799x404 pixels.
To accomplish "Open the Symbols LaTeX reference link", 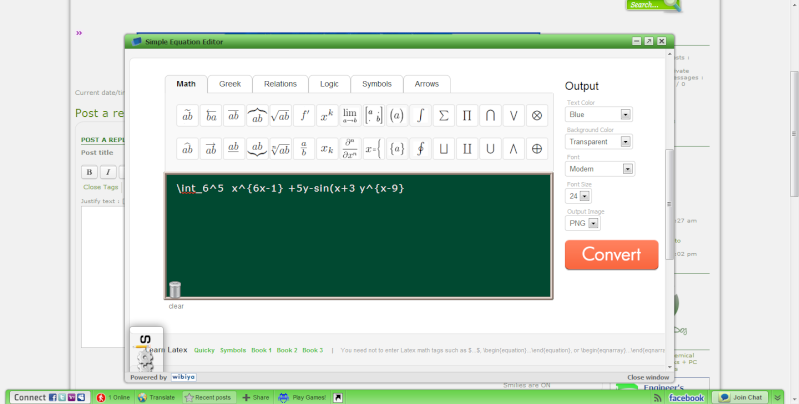I will pos(233,350).
